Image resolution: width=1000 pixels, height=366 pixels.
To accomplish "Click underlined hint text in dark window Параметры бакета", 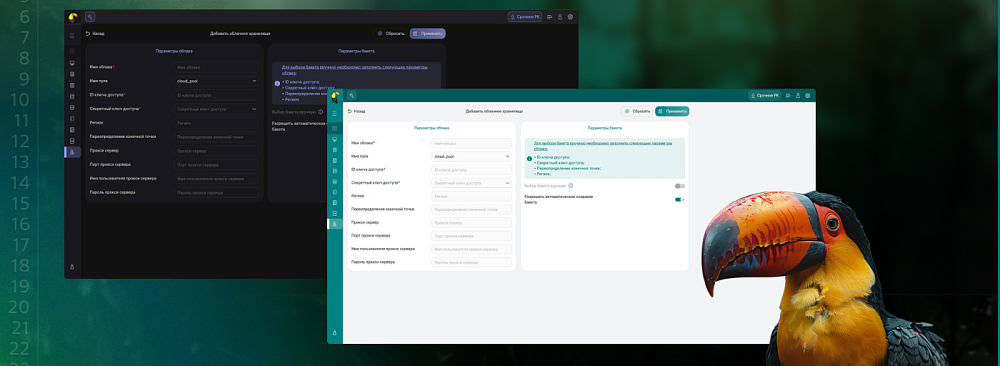I will point(354,69).
